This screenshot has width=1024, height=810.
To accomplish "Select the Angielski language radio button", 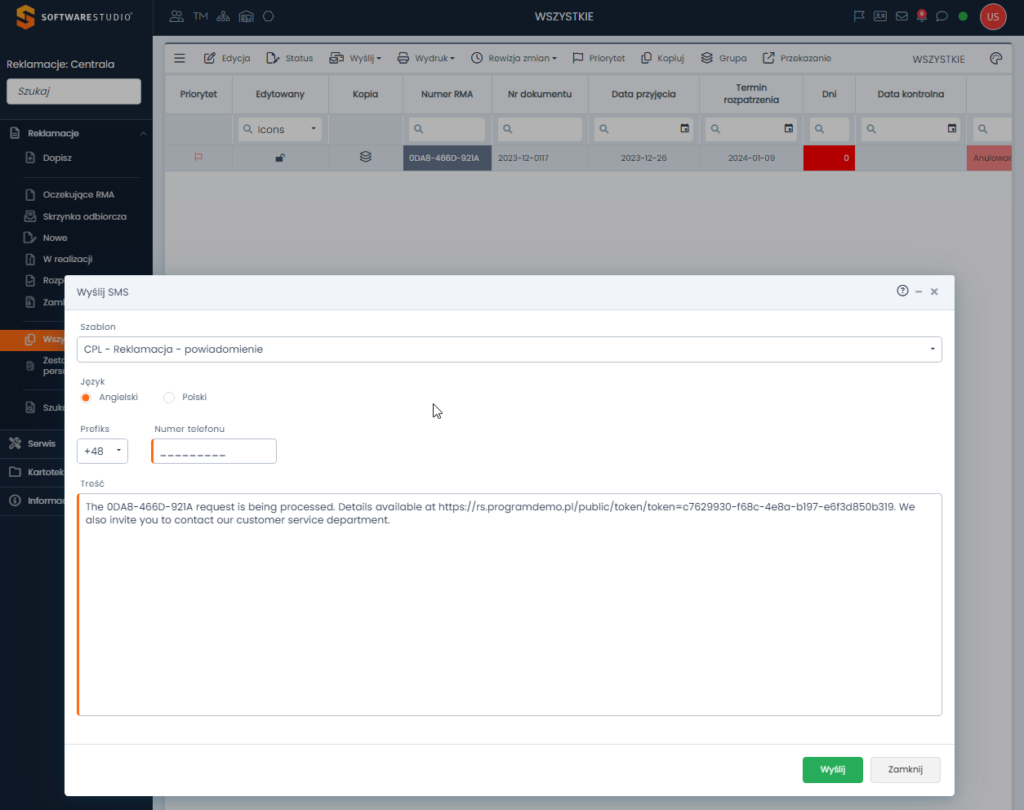I will [x=86, y=397].
